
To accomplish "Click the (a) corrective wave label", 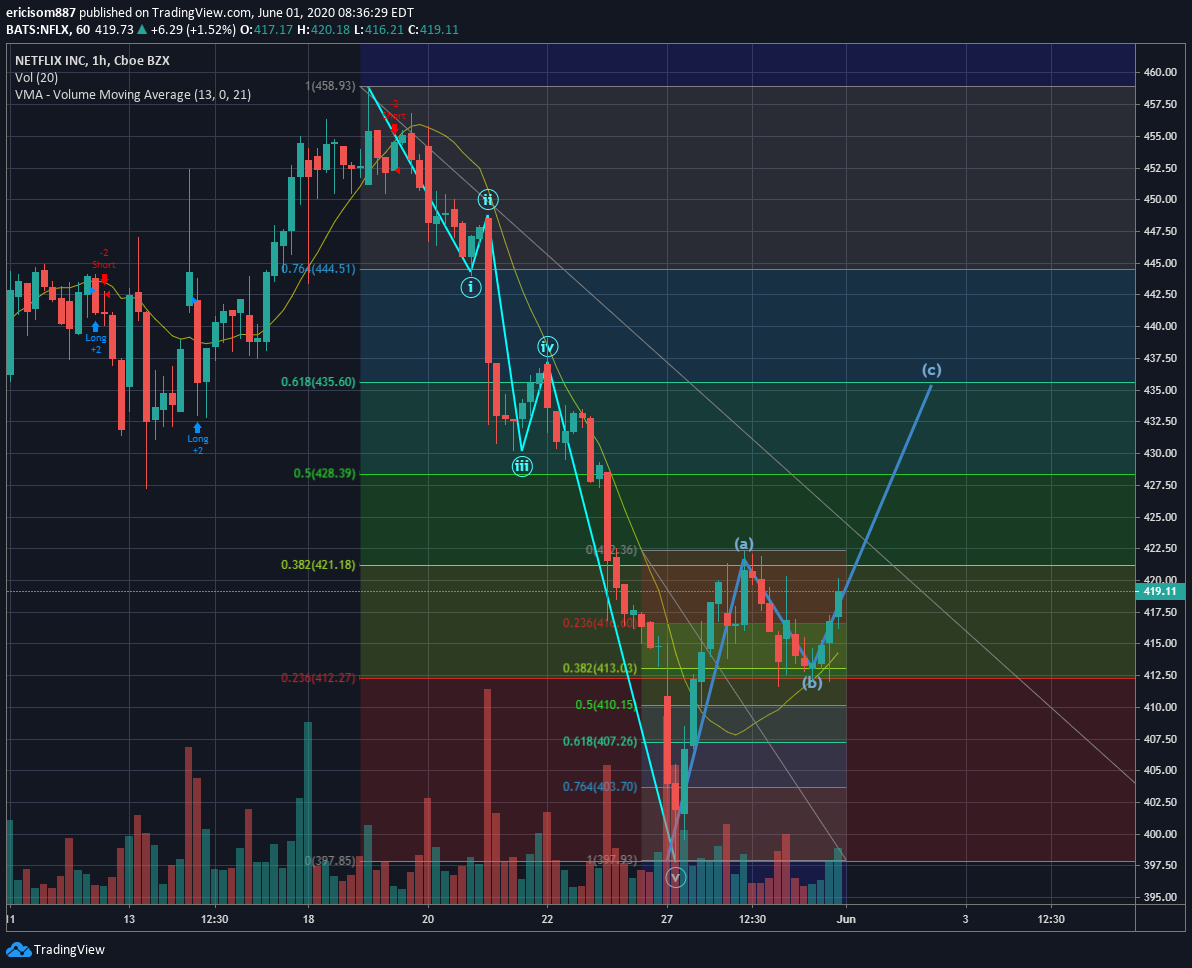I will coord(743,543).
